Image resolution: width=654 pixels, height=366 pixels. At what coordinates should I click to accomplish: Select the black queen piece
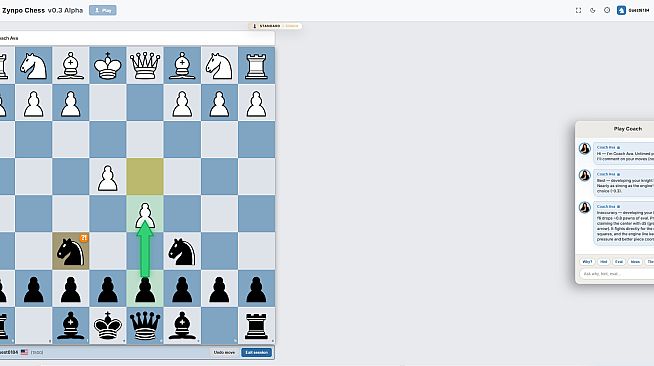[145, 326]
